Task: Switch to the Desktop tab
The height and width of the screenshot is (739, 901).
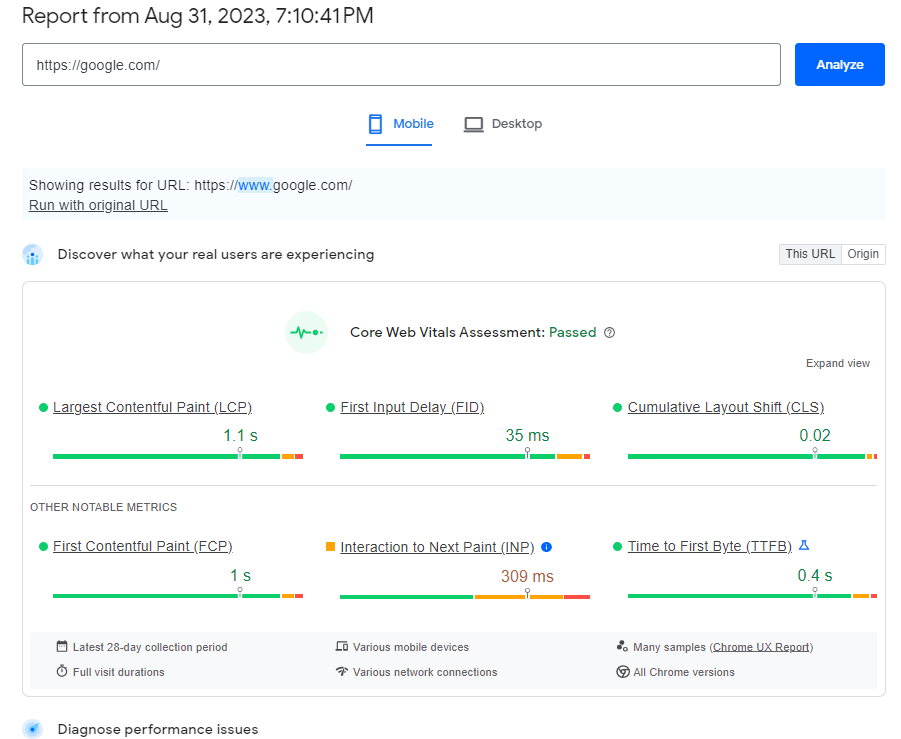Action: [503, 124]
